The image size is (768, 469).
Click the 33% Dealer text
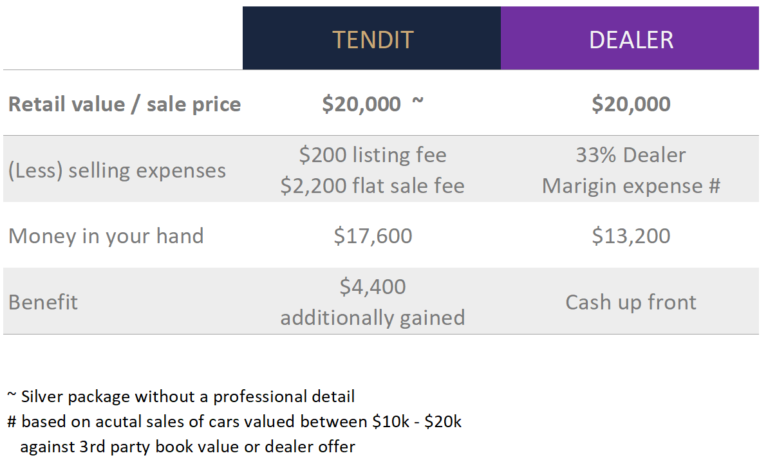coord(631,155)
